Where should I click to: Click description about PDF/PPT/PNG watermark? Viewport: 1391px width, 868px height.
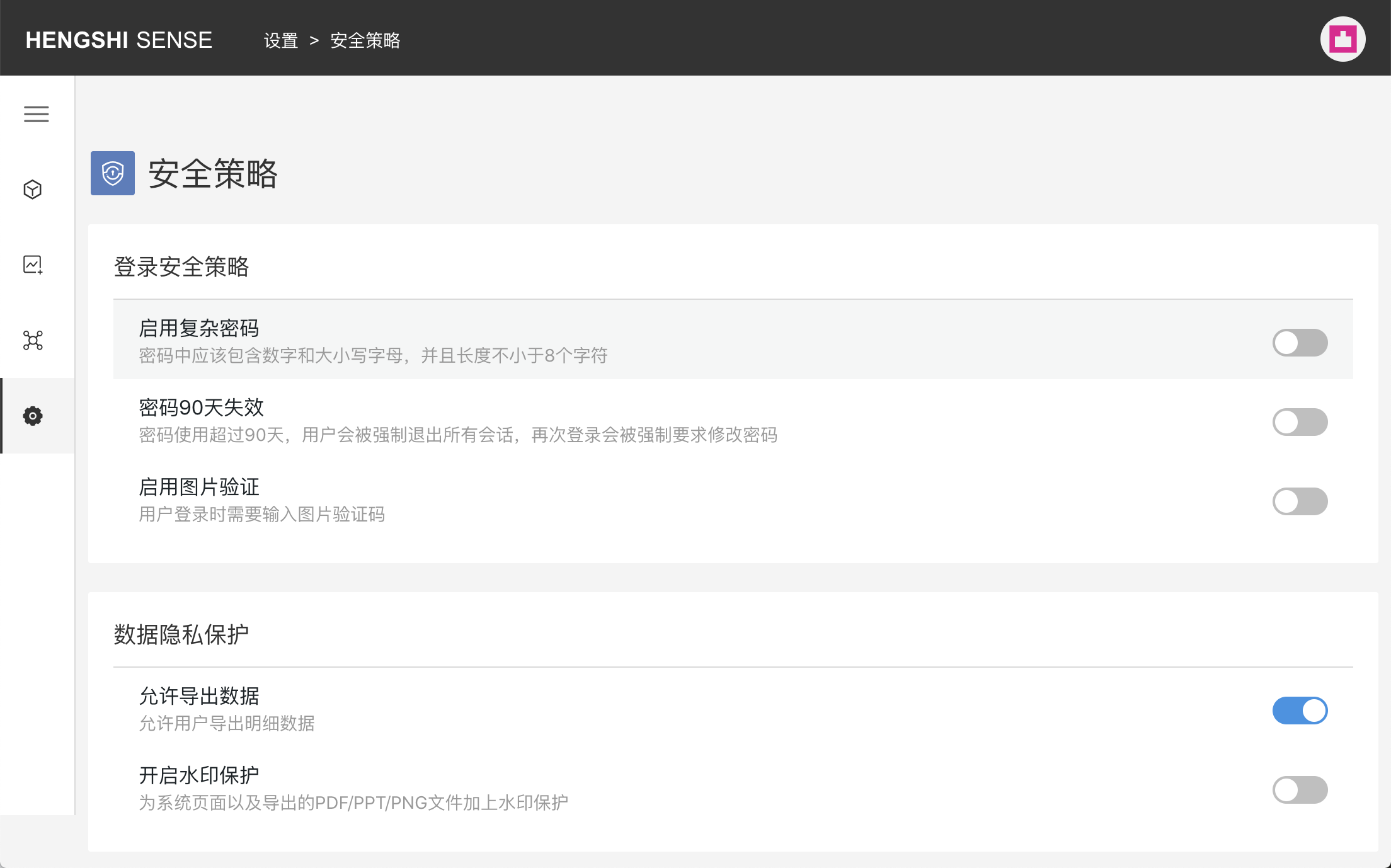353,803
